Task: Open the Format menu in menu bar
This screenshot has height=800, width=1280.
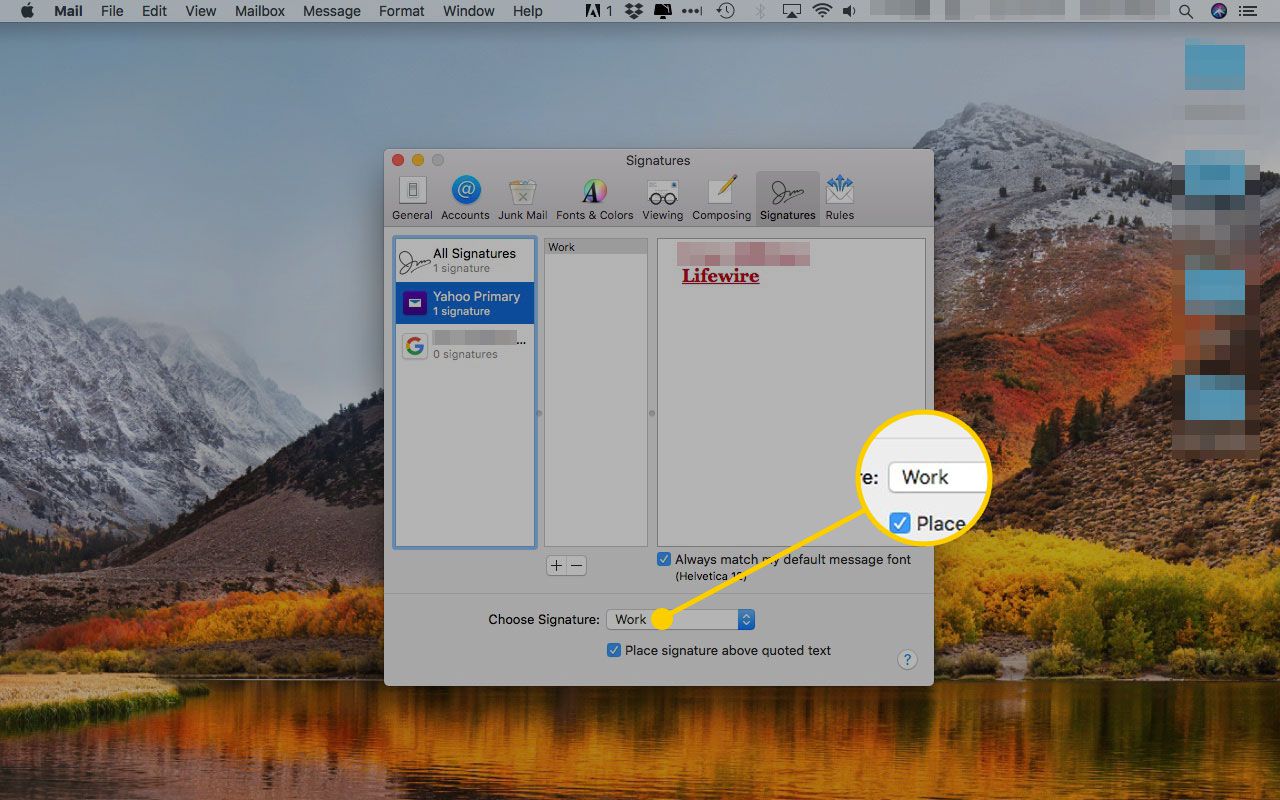Action: point(401,11)
